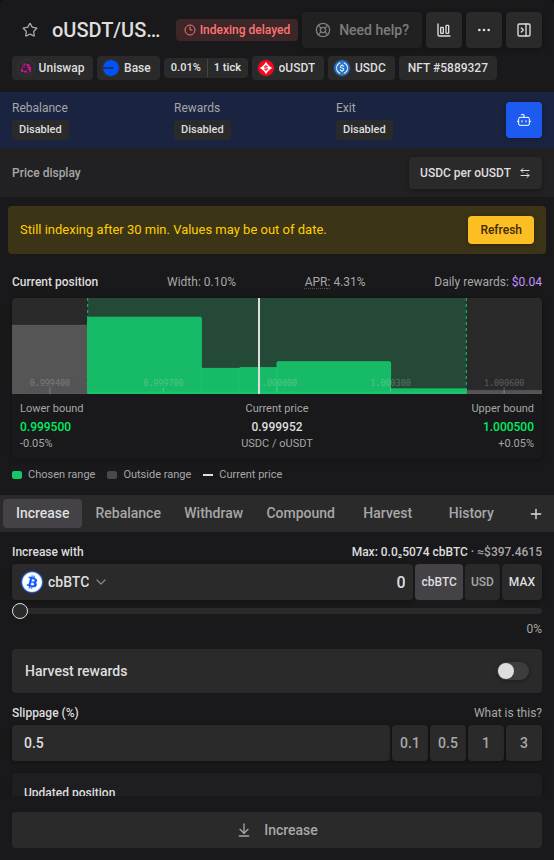Refresh the stale indexing values
The image size is (554, 860).
501,230
